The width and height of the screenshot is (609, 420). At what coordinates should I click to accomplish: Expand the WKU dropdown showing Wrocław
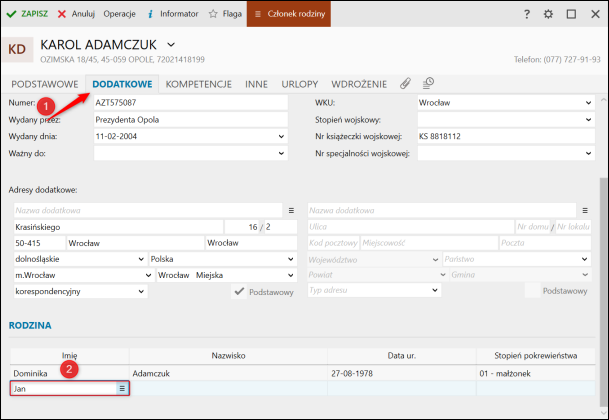[x=588, y=103]
